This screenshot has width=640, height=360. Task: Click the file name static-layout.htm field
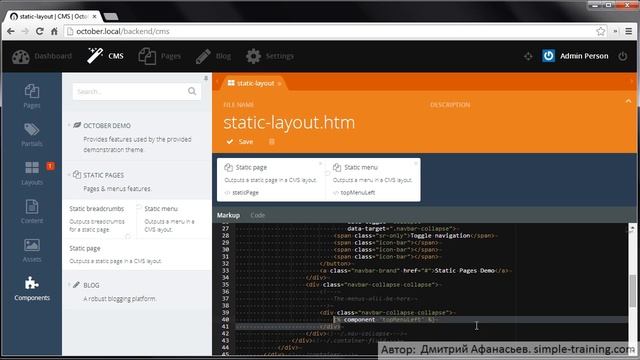289,122
